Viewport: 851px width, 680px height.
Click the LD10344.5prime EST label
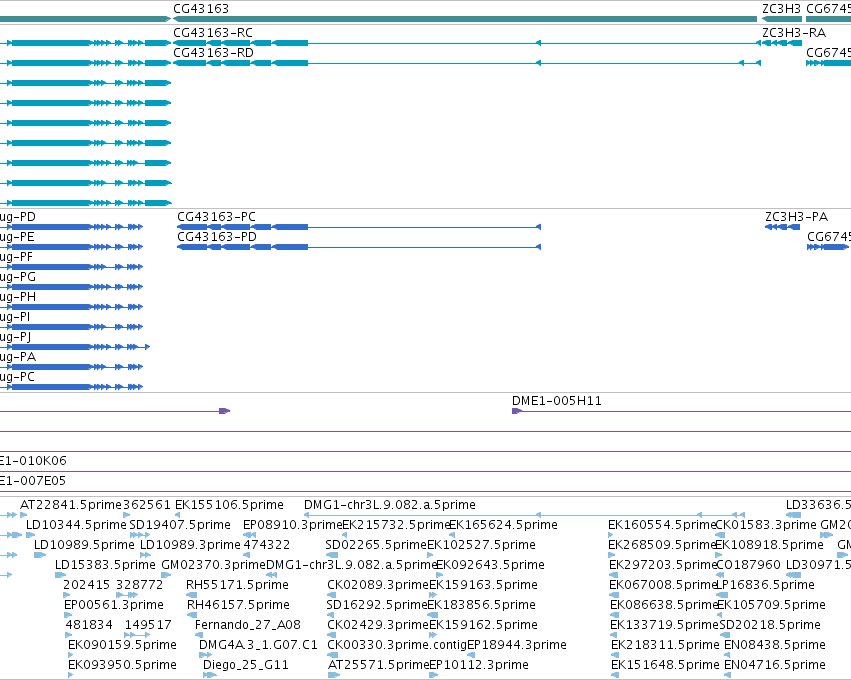tap(76, 525)
